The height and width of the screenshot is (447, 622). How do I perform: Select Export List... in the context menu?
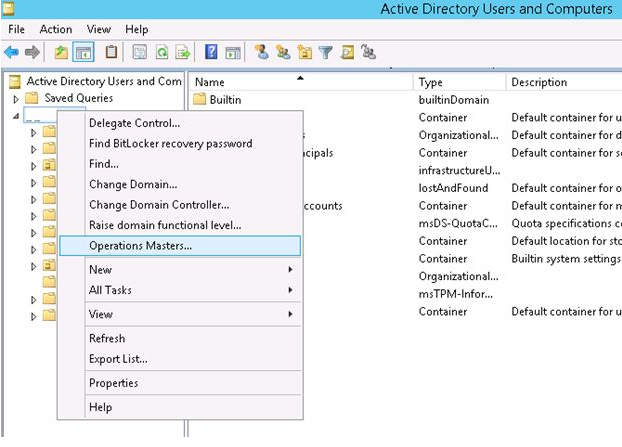[x=180, y=359]
